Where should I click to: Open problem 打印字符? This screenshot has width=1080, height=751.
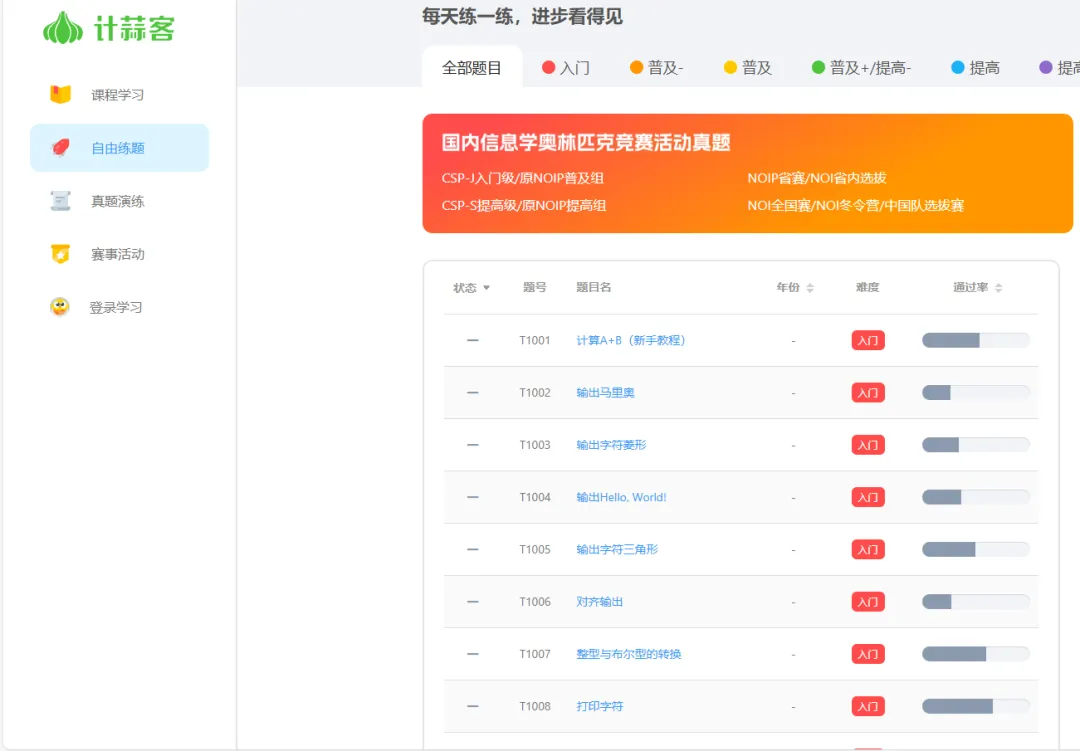coord(599,706)
